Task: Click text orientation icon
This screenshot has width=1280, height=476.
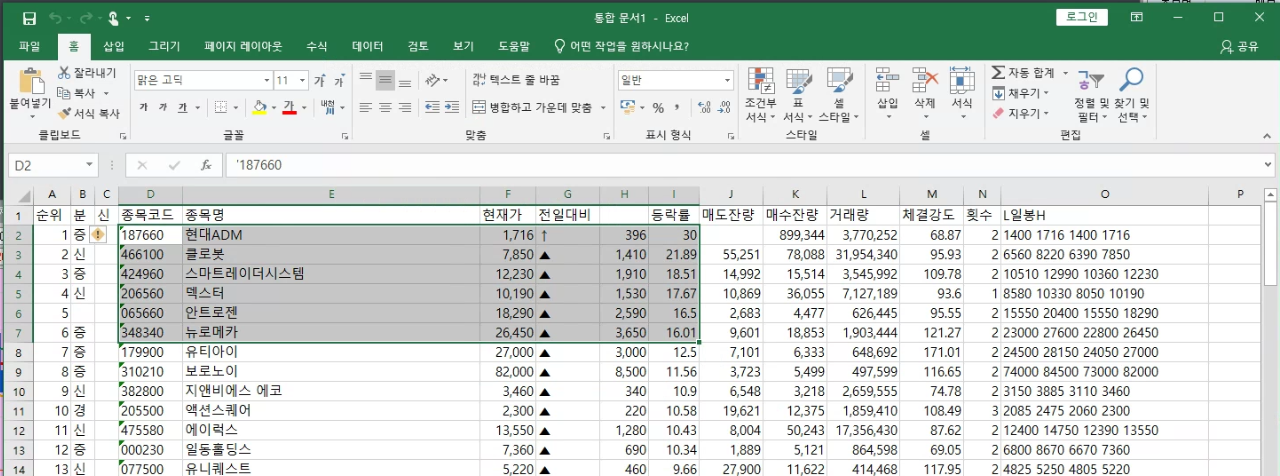Action: point(433,80)
